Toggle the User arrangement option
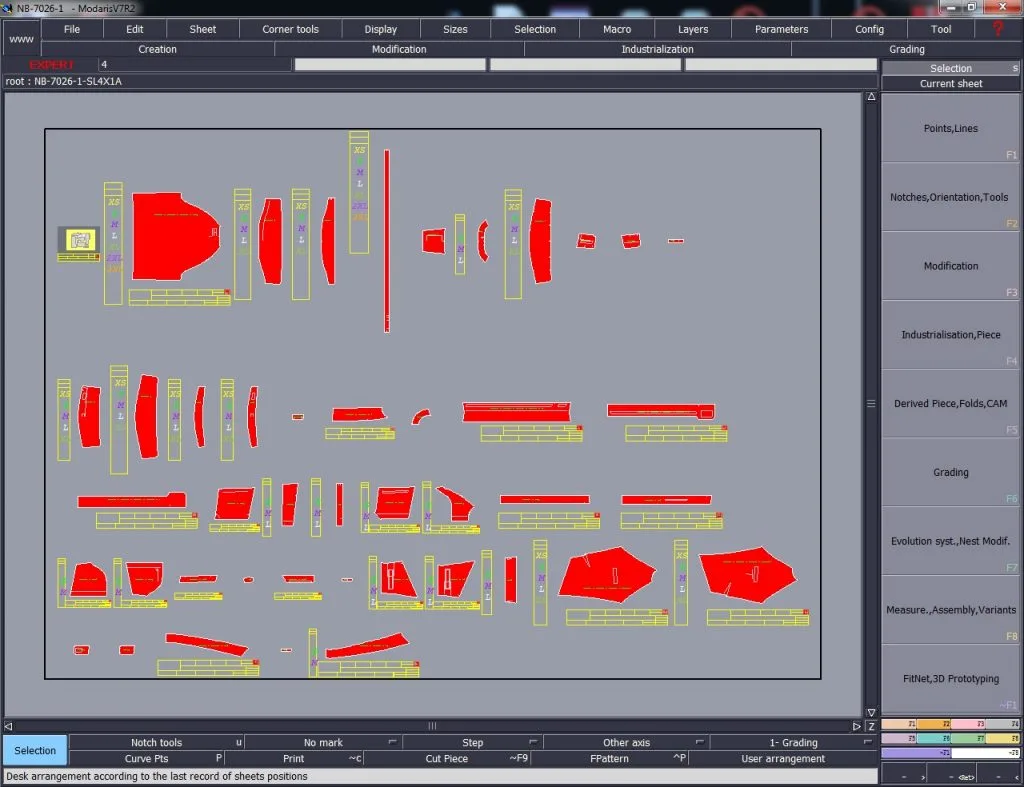The height and width of the screenshot is (787, 1024). [783, 758]
